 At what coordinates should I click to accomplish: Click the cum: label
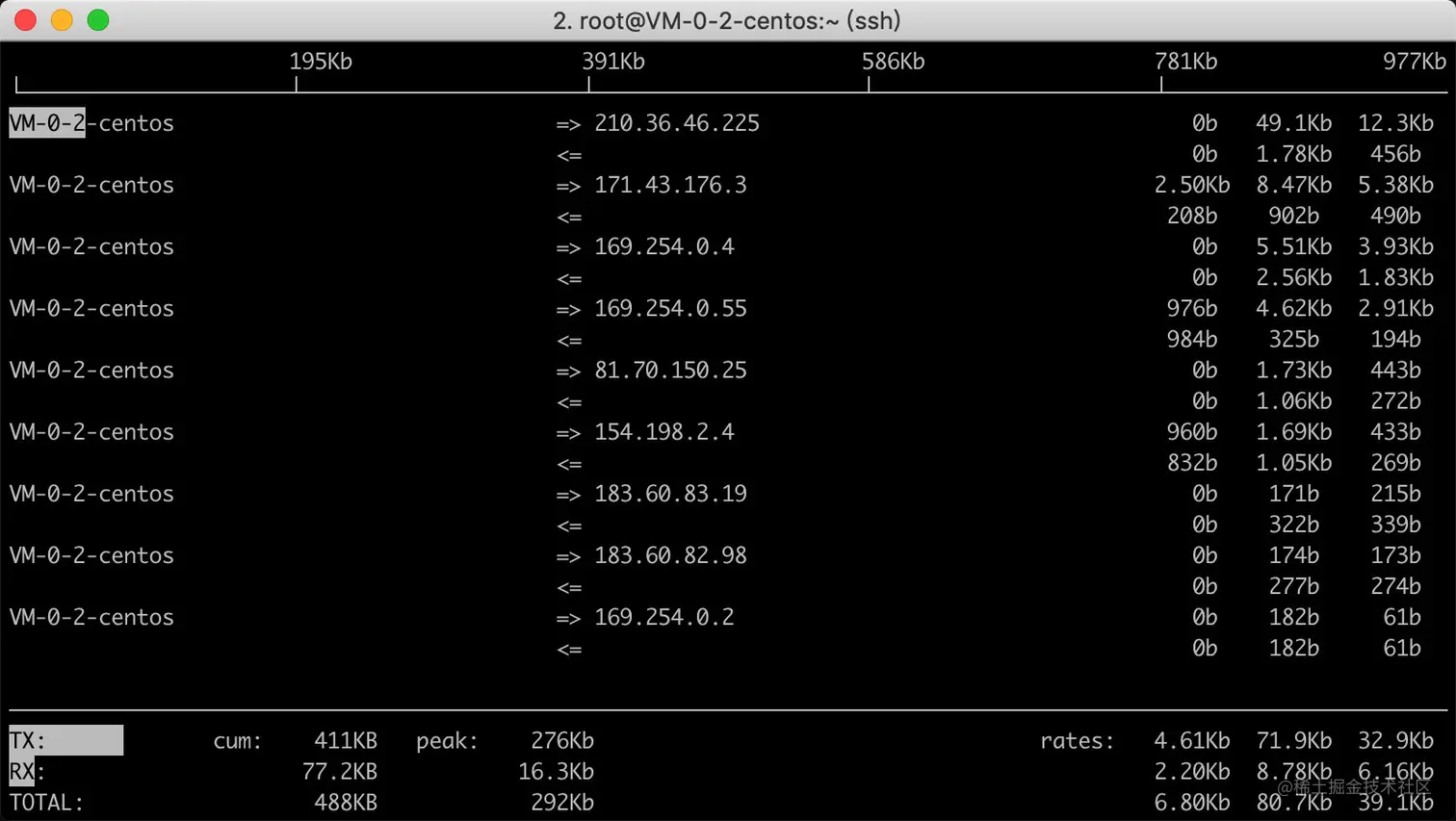click(238, 740)
